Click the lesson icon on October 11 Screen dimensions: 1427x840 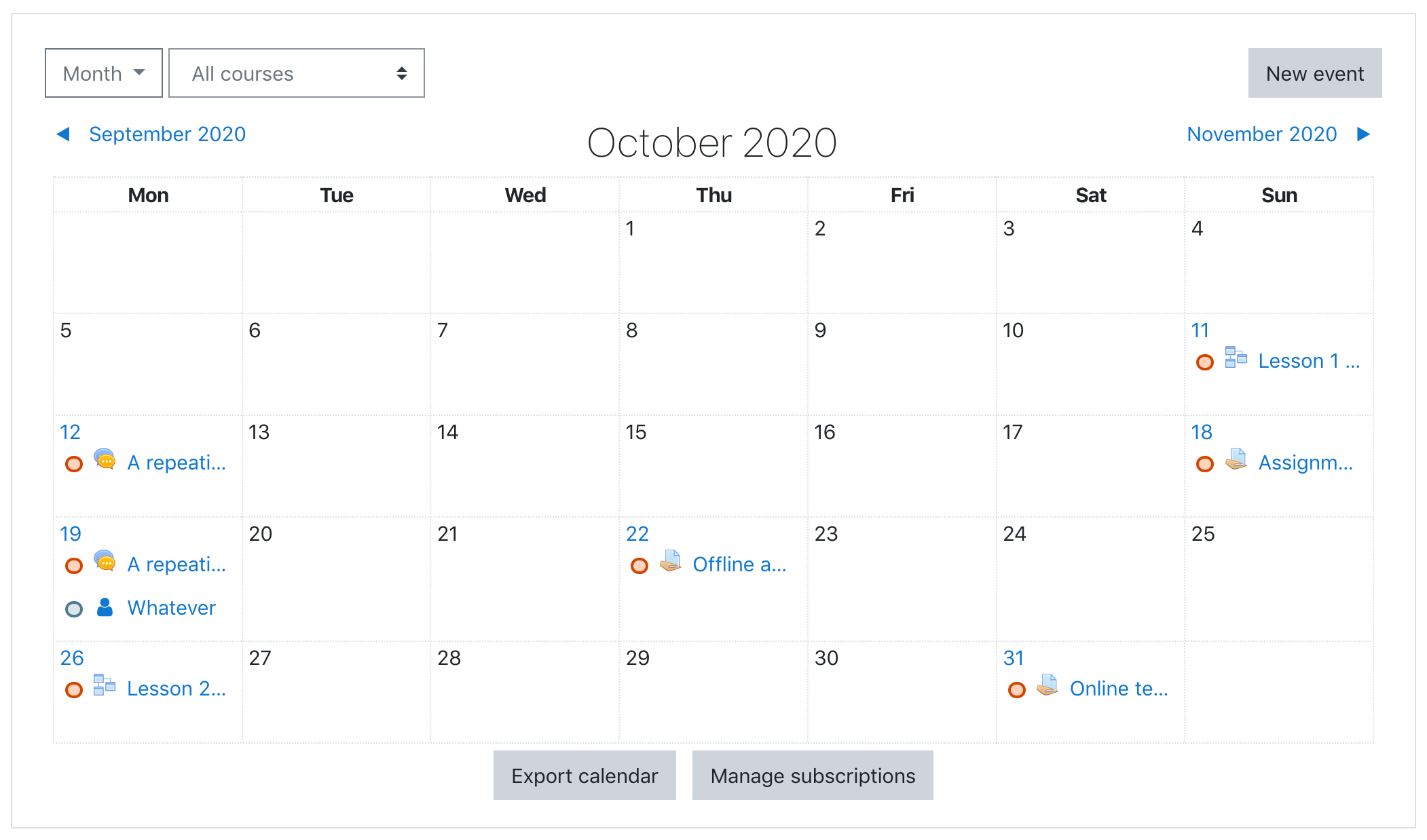(x=1236, y=357)
